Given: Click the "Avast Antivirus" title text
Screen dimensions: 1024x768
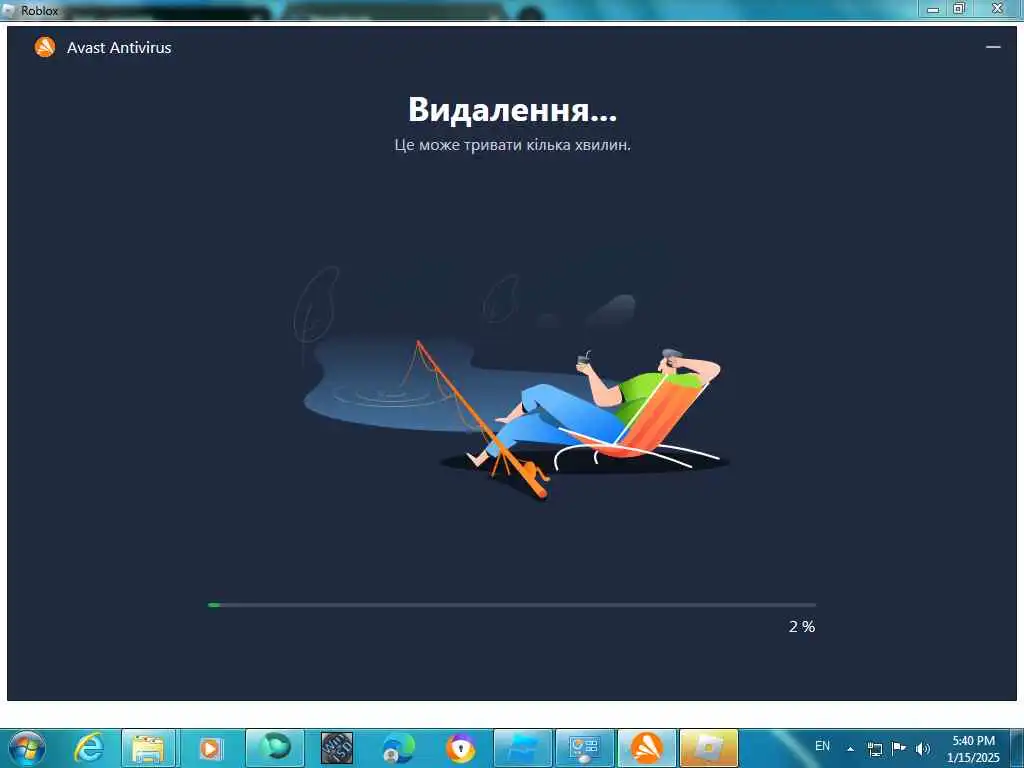Looking at the screenshot, I should 119,48.
